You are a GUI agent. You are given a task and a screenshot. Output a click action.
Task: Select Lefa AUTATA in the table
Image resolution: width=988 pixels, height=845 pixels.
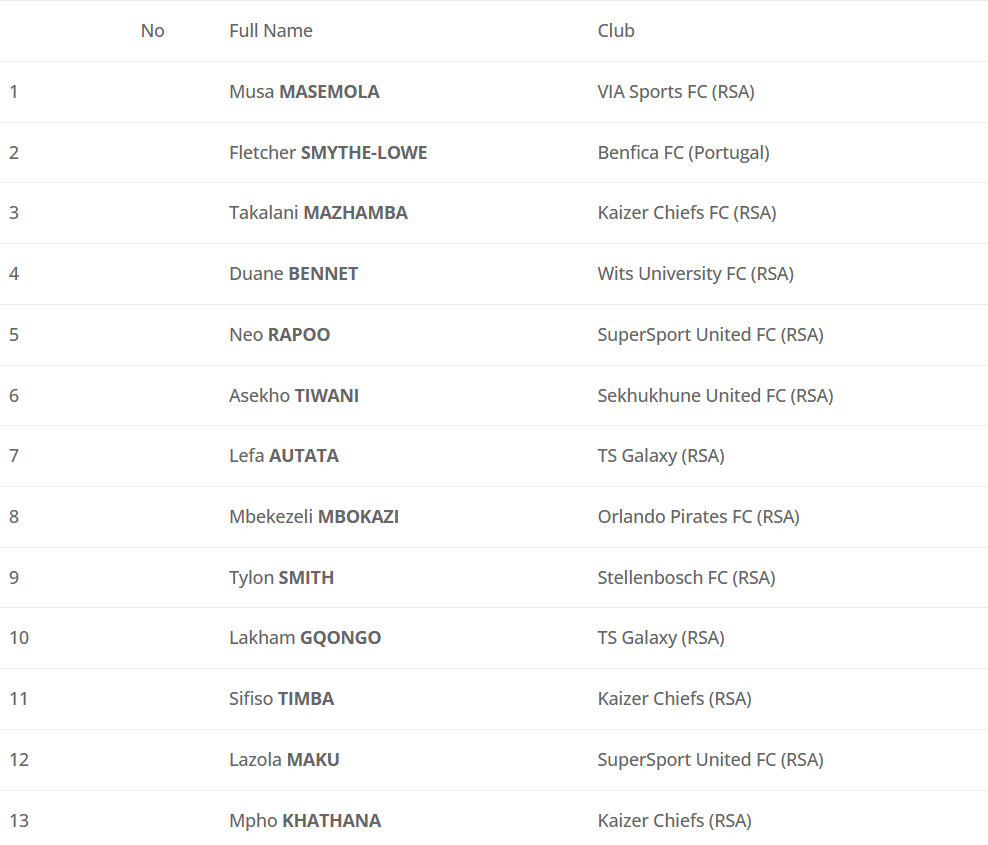coord(284,456)
